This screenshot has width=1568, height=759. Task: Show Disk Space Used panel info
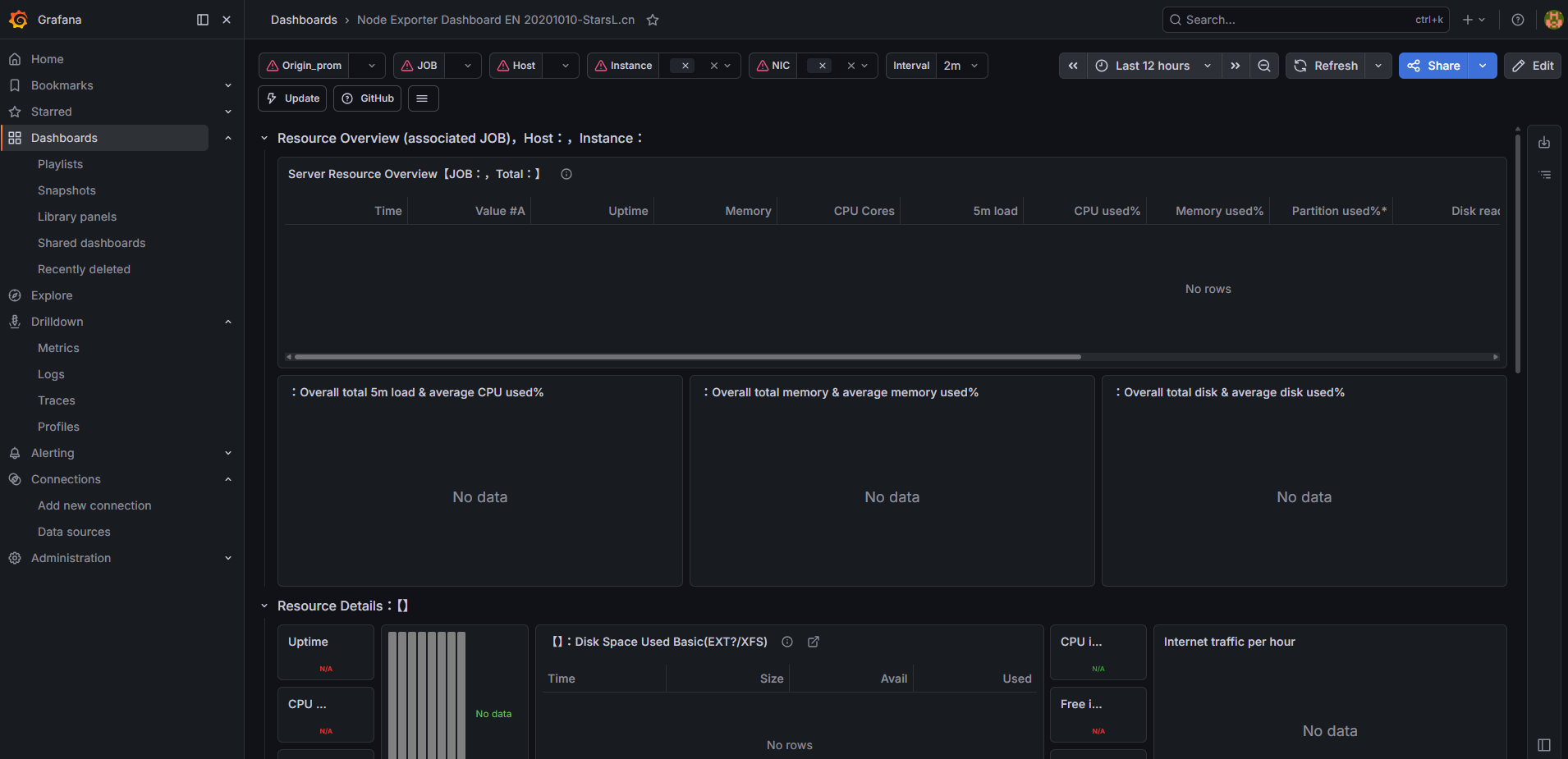coord(787,642)
